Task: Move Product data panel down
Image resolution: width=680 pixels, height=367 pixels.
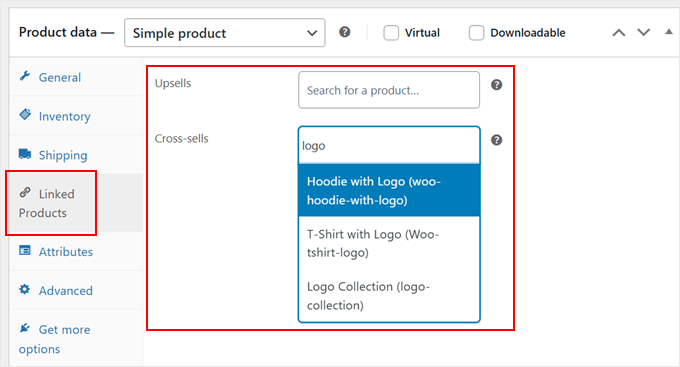Action: (644, 33)
